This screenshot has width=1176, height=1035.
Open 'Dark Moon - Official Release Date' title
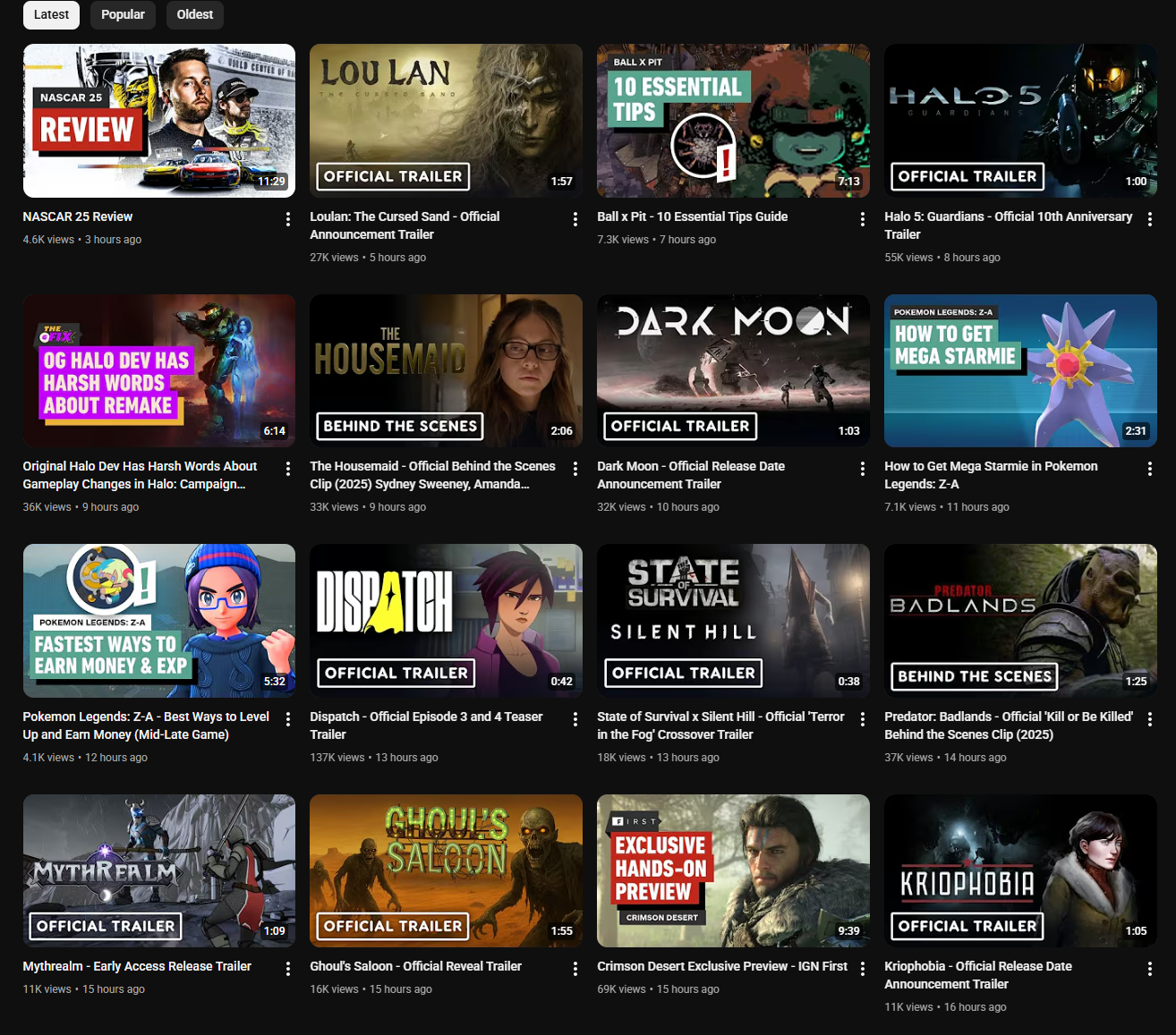pos(691,475)
